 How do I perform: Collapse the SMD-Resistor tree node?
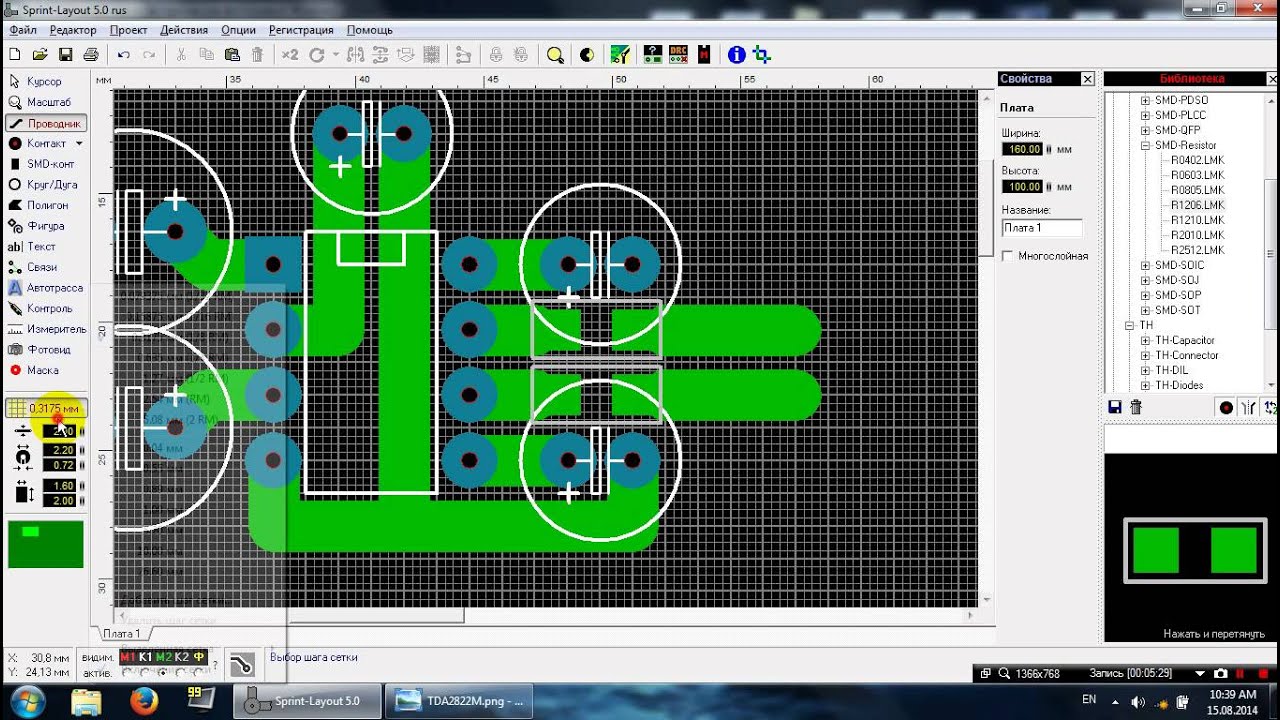[1146, 145]
